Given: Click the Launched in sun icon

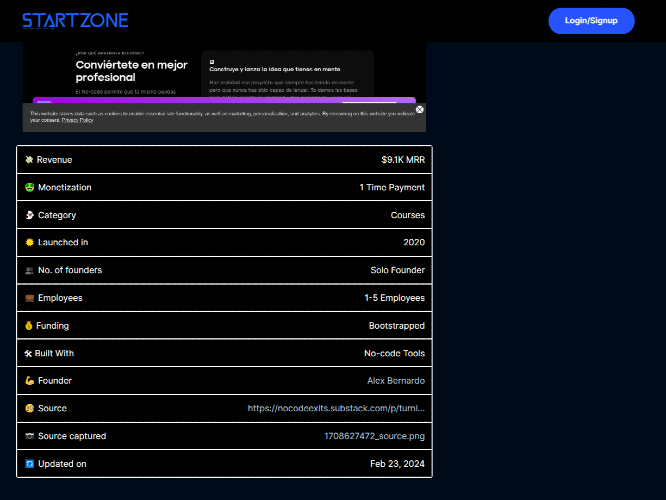Looking at the screenshot, I should [x=29, y=242].
